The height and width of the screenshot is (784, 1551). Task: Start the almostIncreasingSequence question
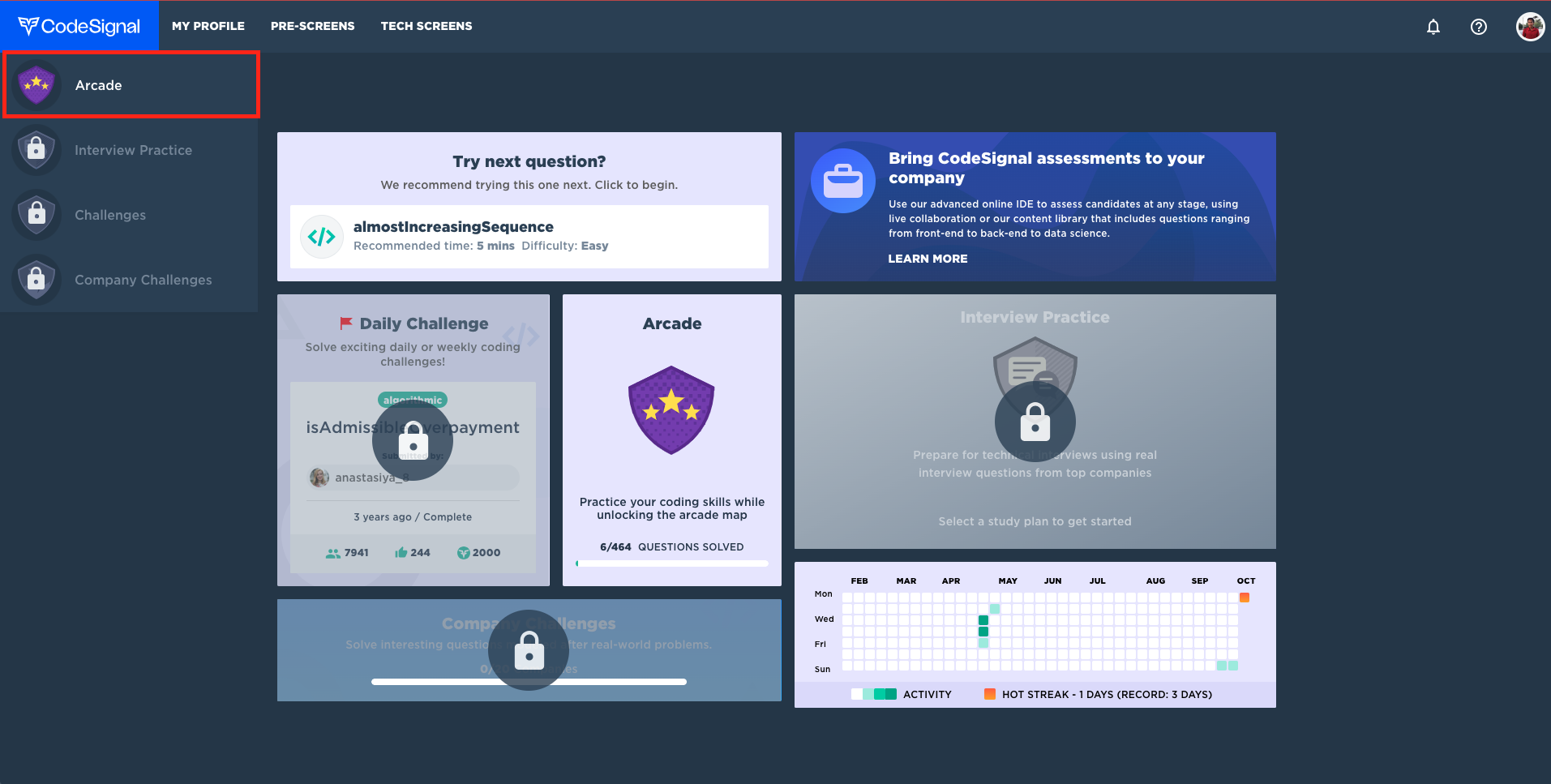click(529, 236)
